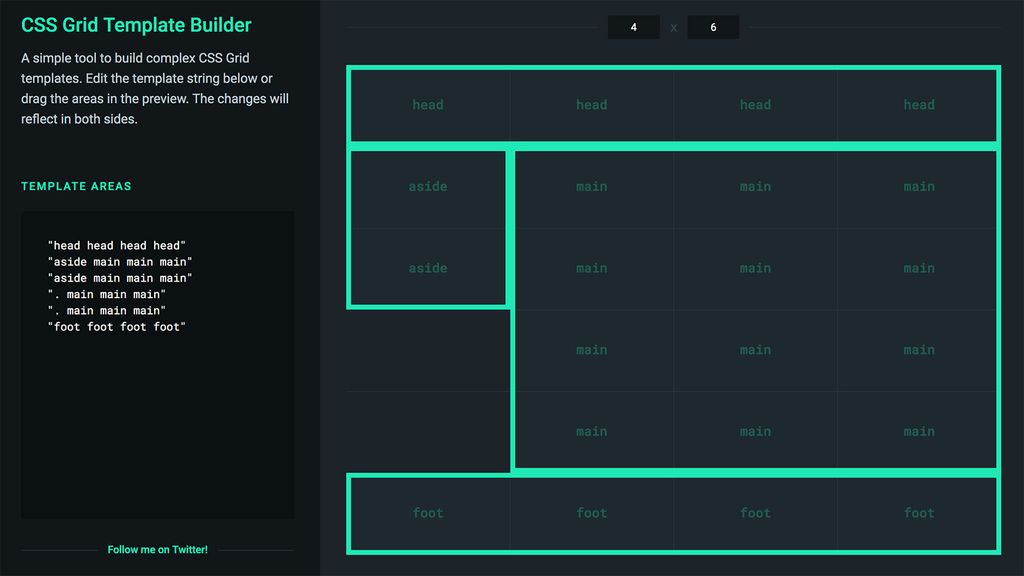This screenshot has height=576, width=1024.
Task: Click the bottom-right foot cell
Action: (918, 512)
